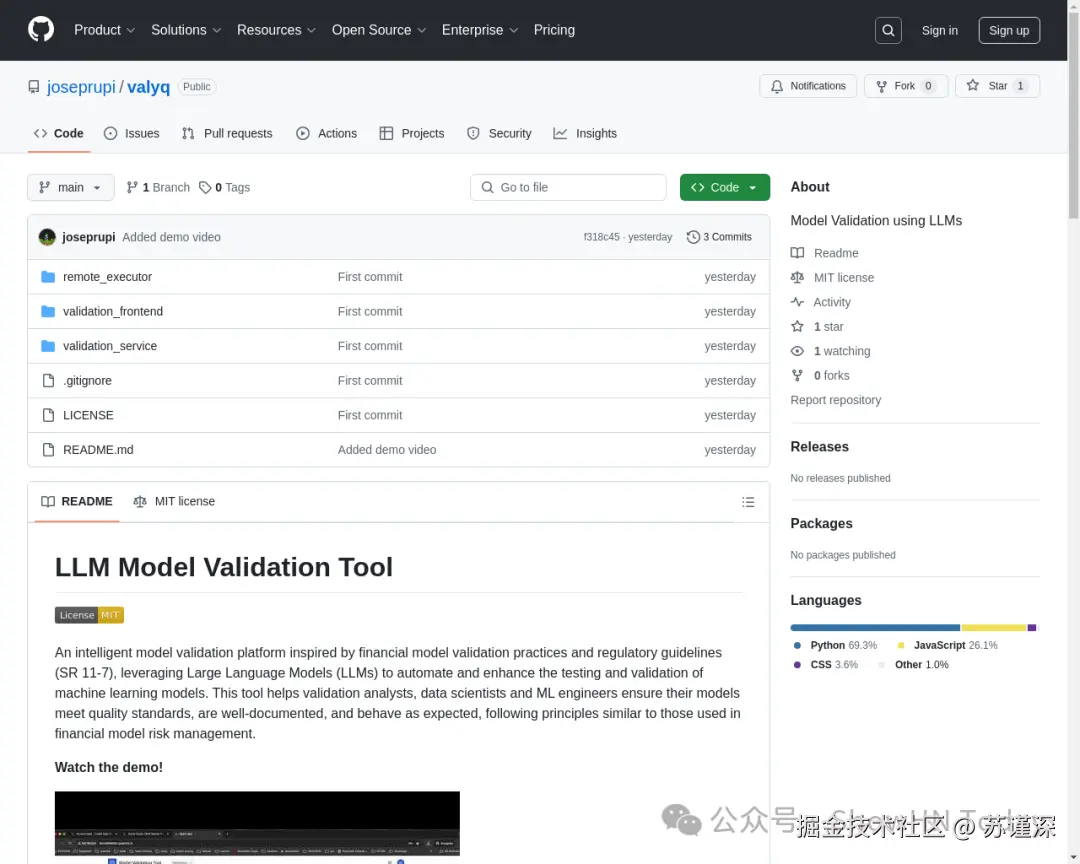
Task: Open the README outline list icon
Action: tap(747, 502)
